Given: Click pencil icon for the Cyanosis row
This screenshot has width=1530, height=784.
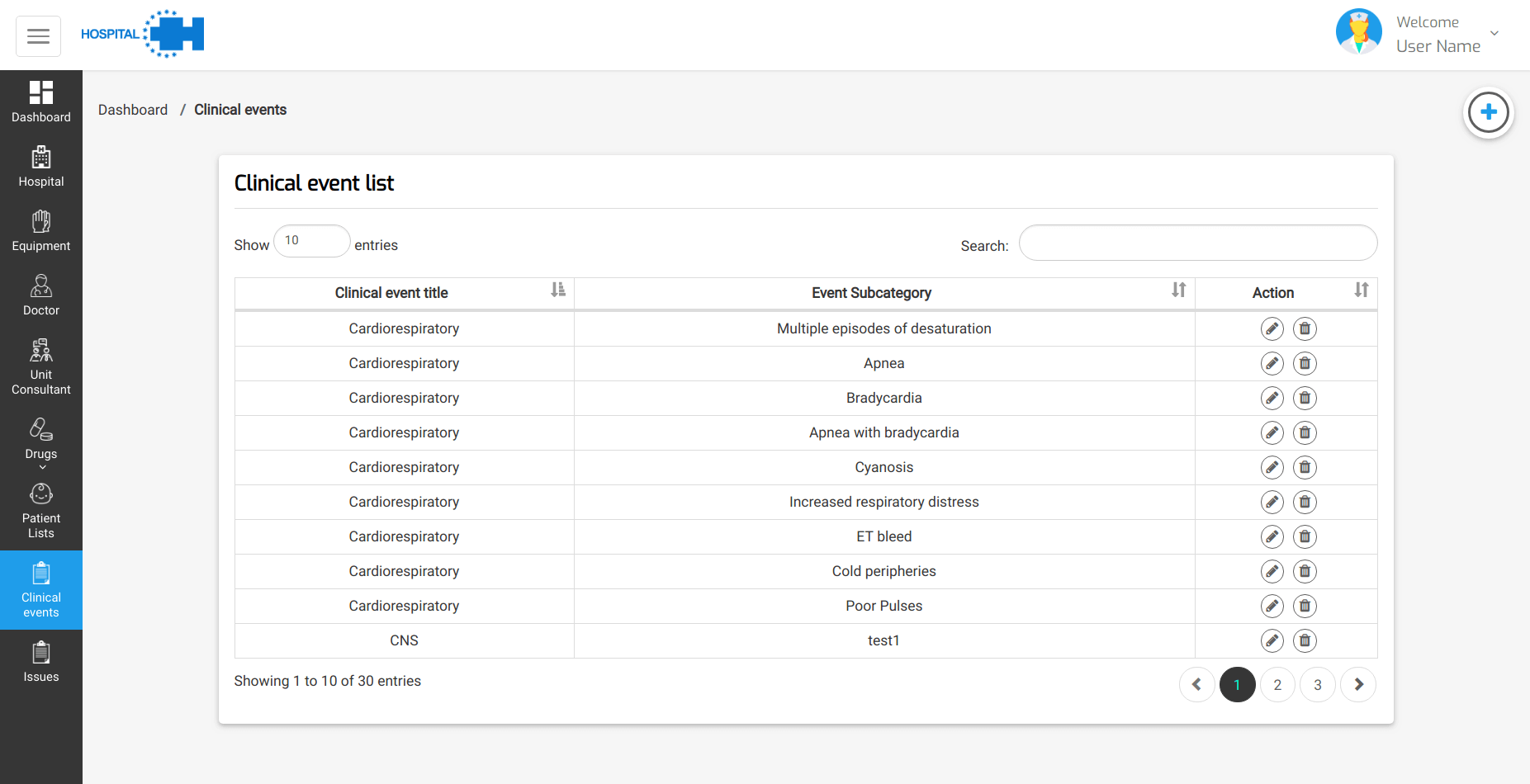Looking at the screenshot, I should click(x=1272, y=467).
